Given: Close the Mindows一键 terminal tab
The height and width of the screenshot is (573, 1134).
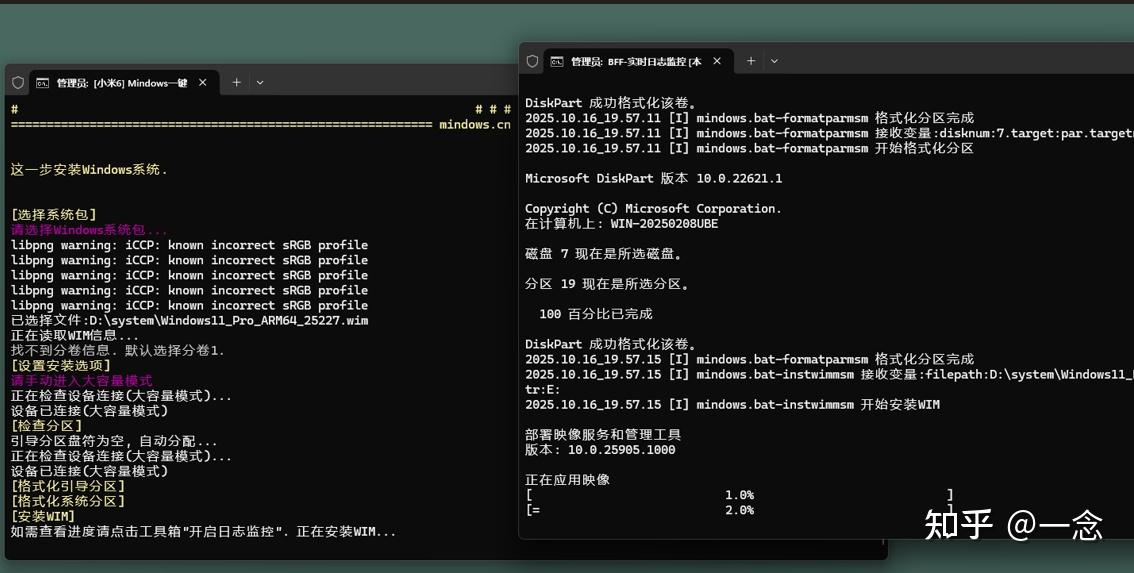Looking at the screenshot, I should tap(203, 82).
